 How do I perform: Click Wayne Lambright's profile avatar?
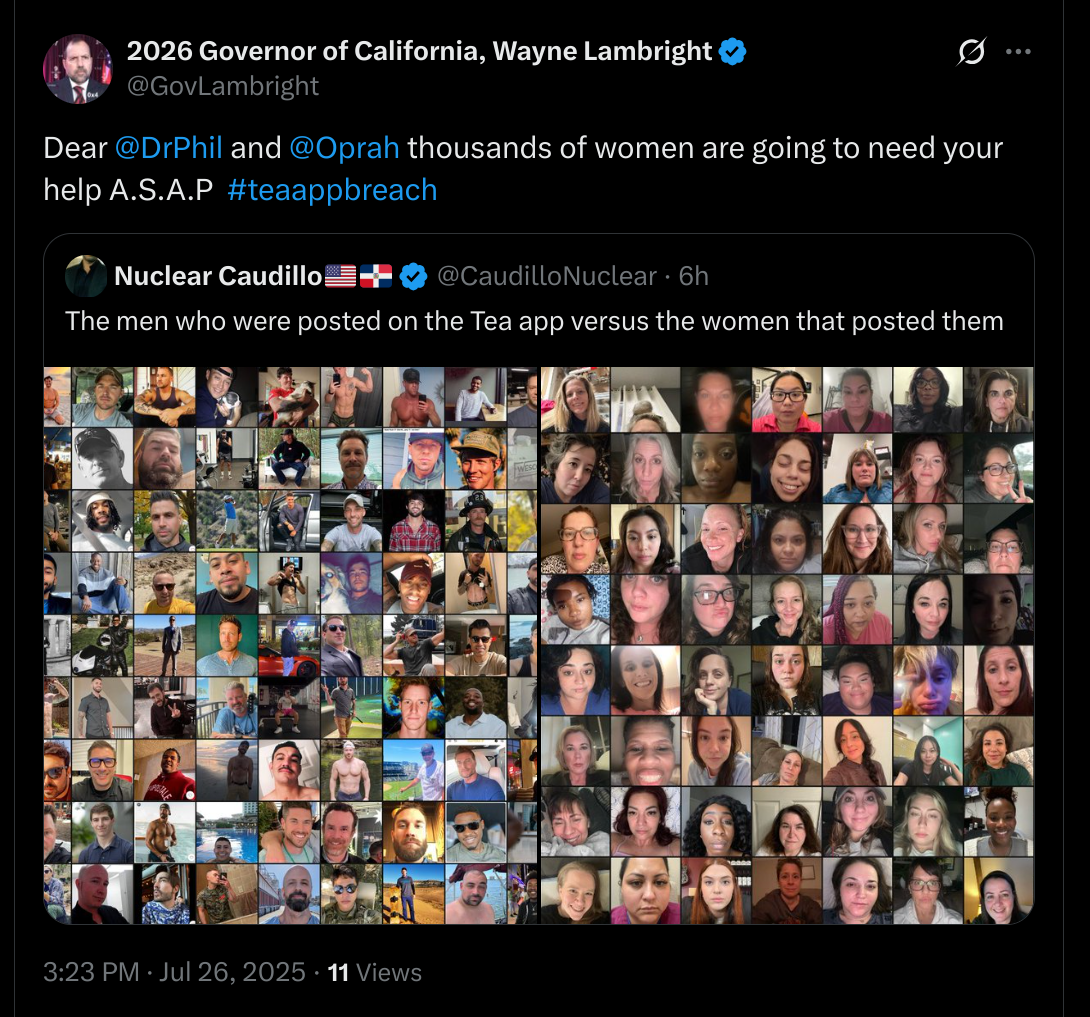pyautogui.click(x=78, y=69)
